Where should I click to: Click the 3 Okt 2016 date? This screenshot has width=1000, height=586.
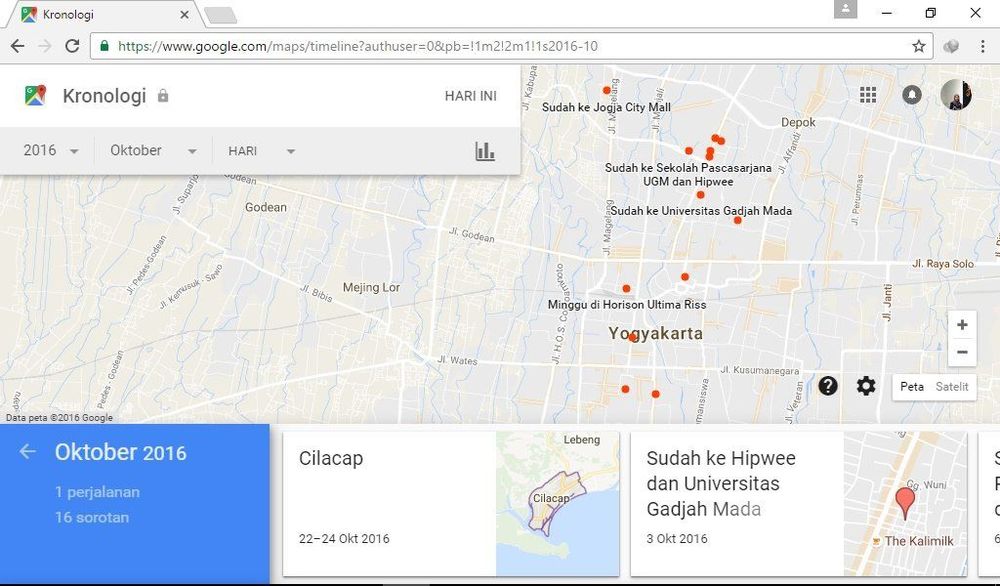point(677,539)
